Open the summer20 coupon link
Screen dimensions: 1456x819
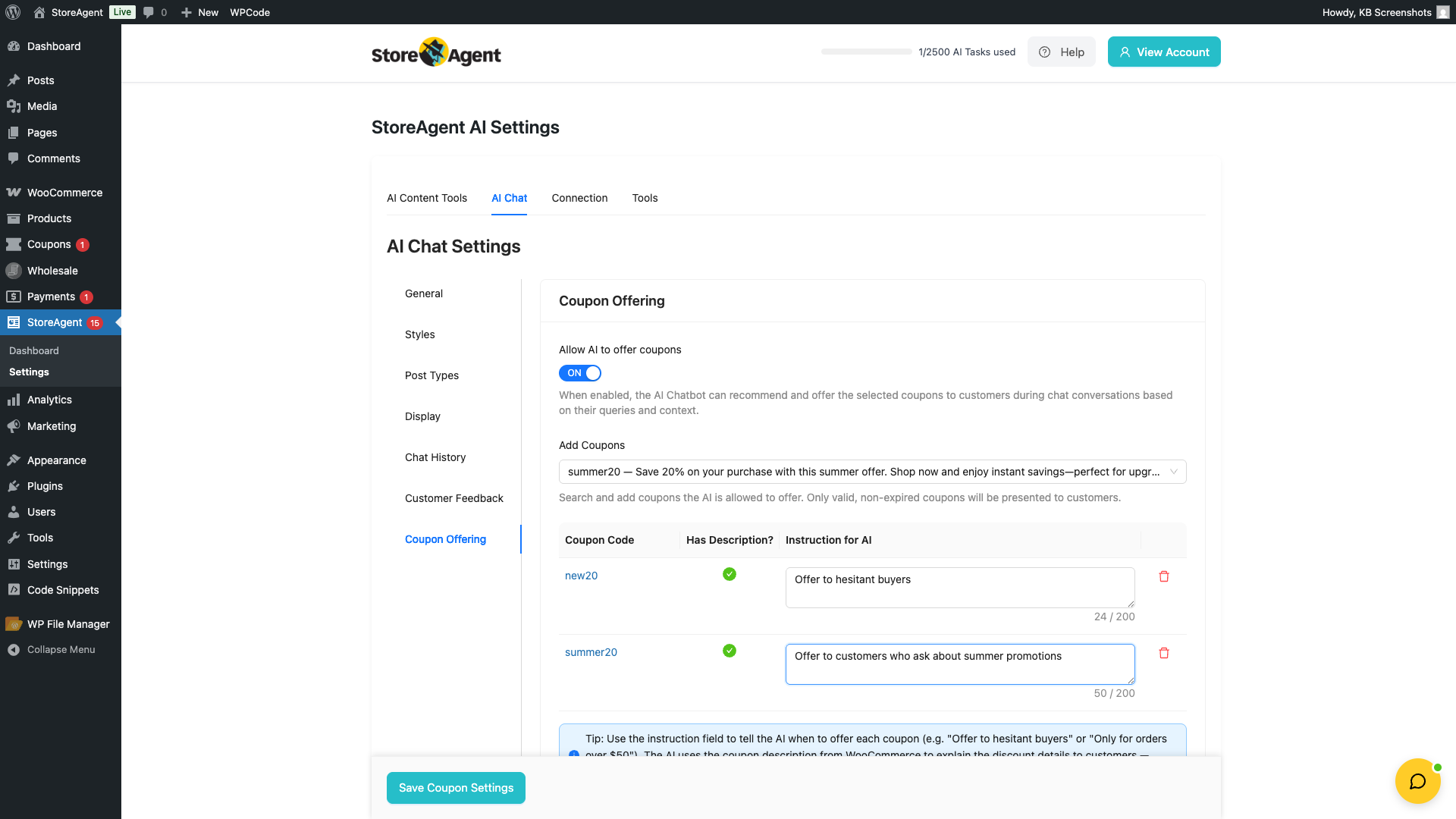click(x=591, y=652)
